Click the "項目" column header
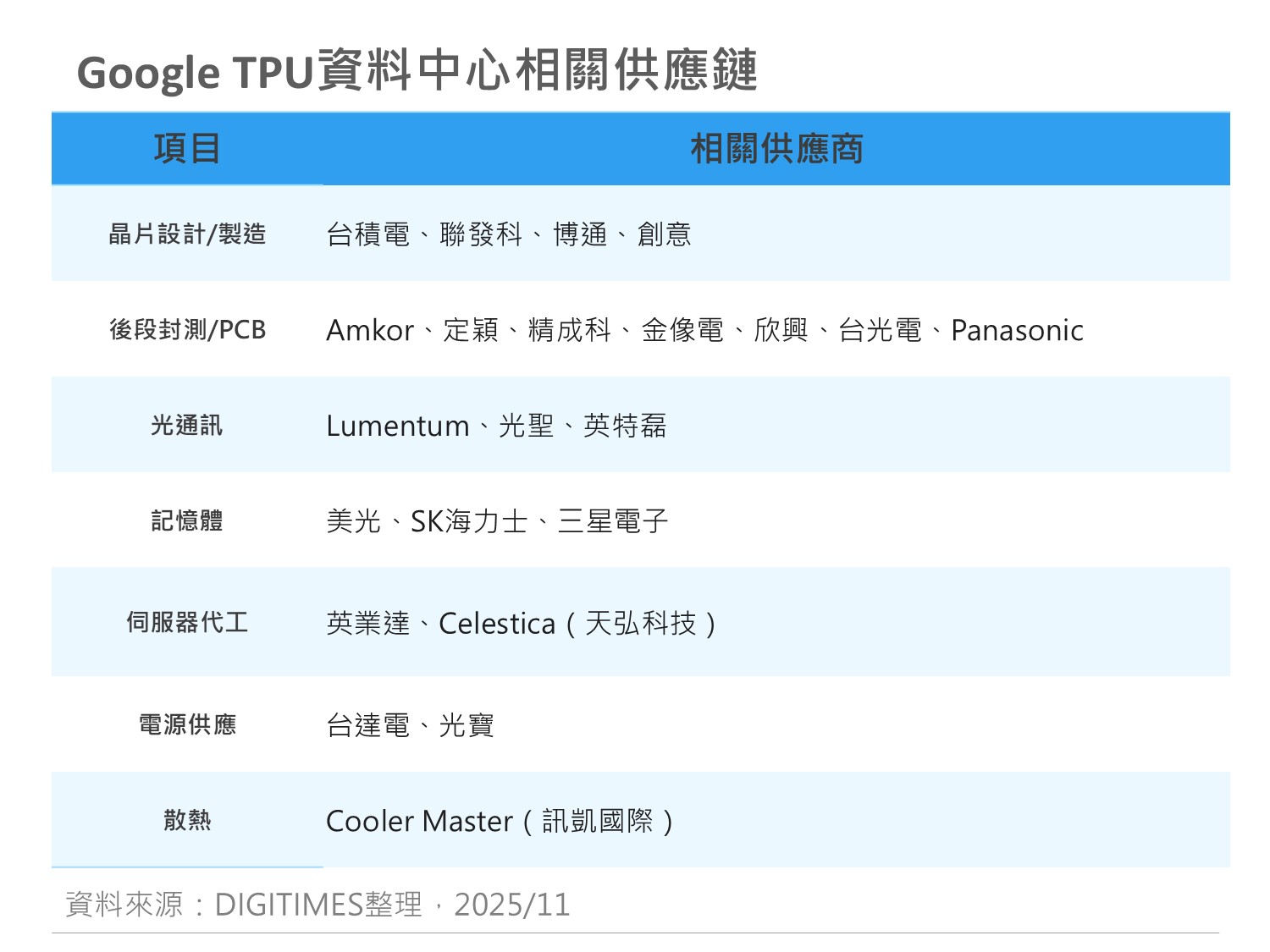This screenshot has height=952, width=1270. (x=187, y=149)
